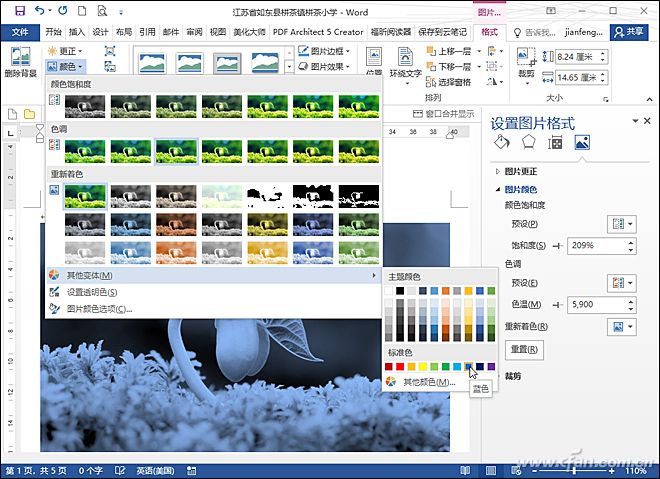Open the Recolor (重新着色) dropdown in pane

coord(622,327)
